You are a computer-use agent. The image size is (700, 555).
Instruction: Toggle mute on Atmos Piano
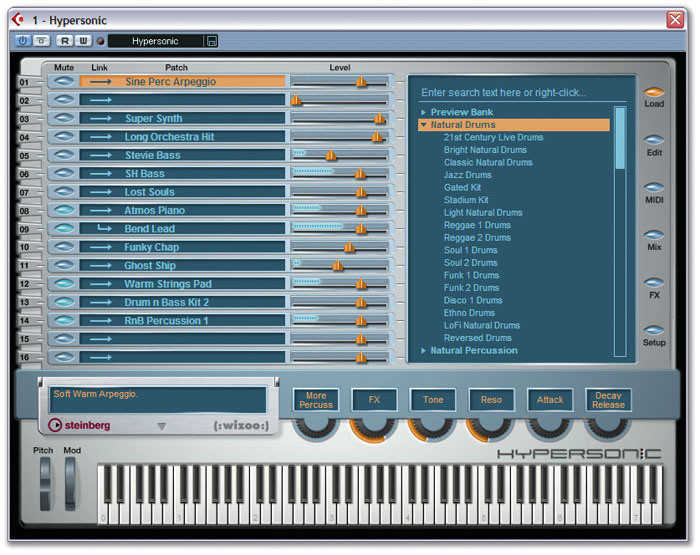(x=64, y=210)
